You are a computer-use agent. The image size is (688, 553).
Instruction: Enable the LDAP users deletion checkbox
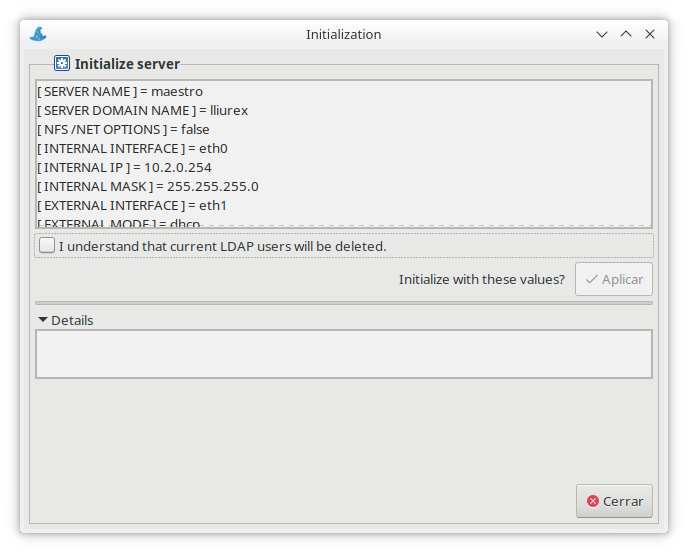(x=47, y=245)
